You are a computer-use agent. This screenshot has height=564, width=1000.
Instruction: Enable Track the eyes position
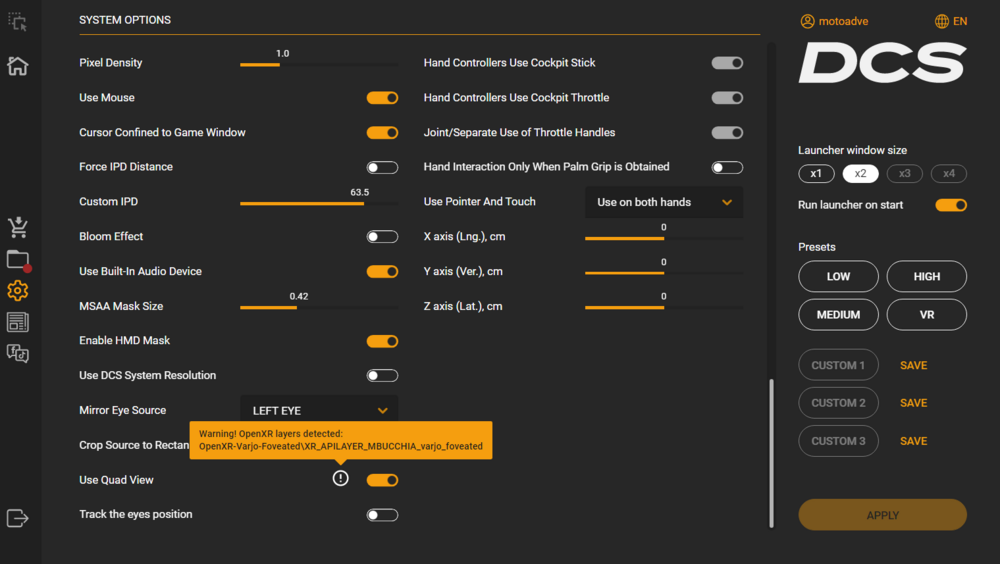click(x=382, y=515)
